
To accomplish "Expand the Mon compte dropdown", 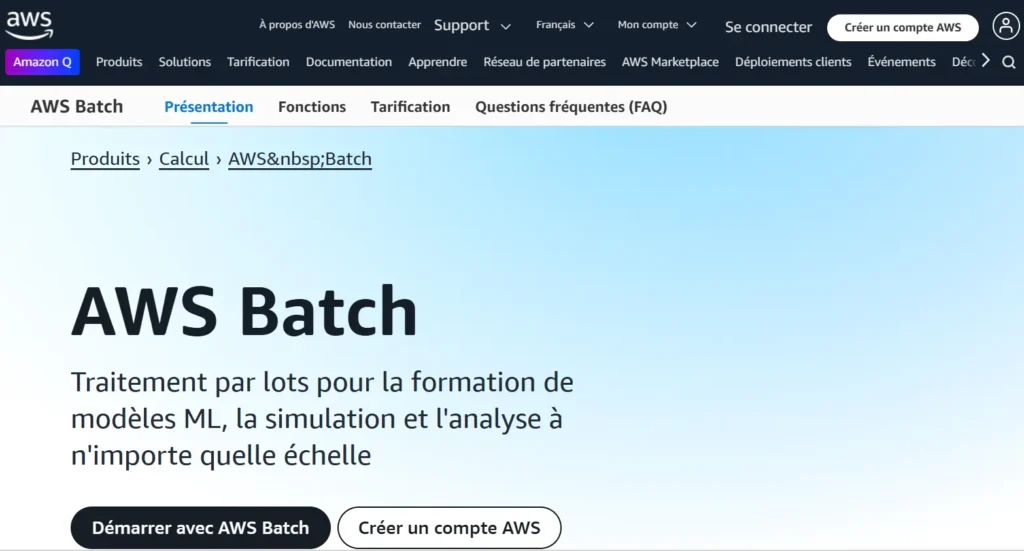I will click(657, 25).
